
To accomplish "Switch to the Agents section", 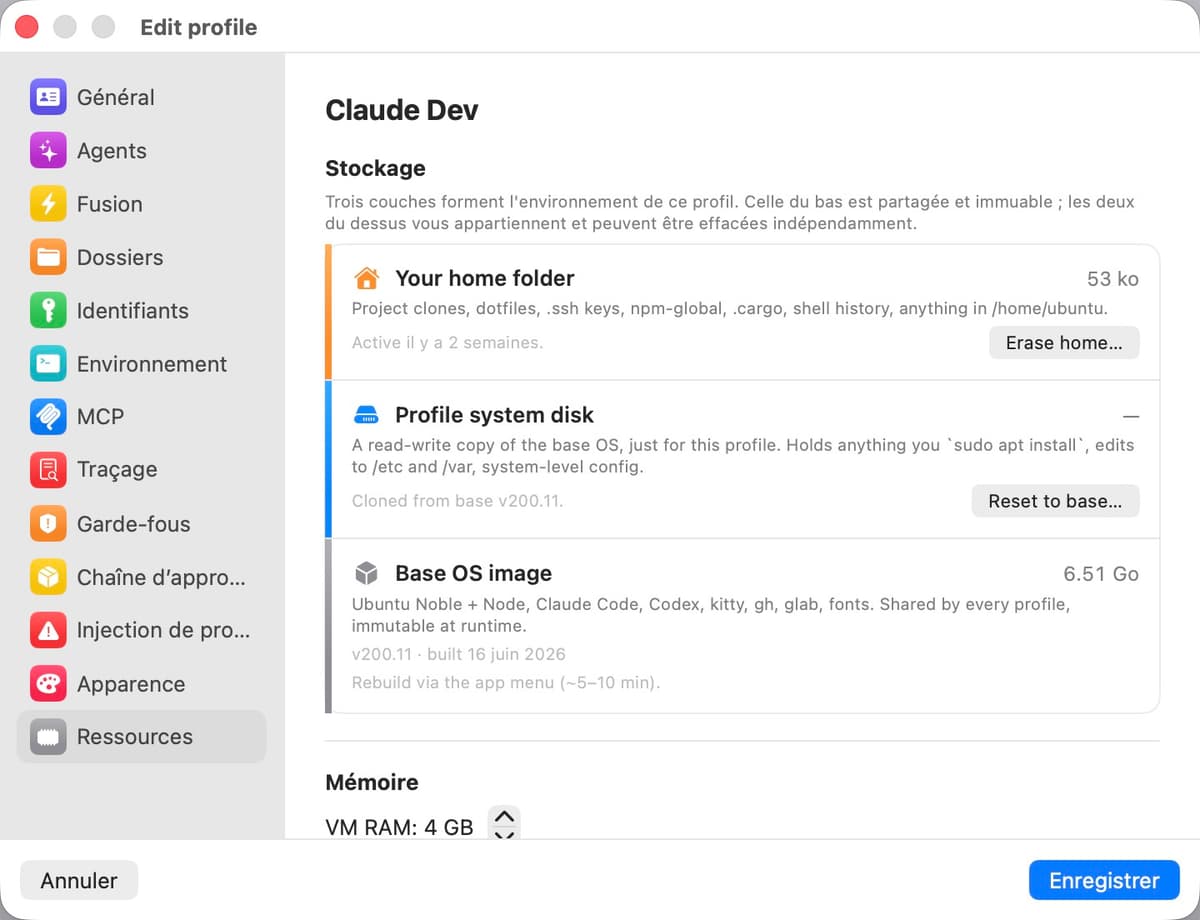I will [141, 151].
